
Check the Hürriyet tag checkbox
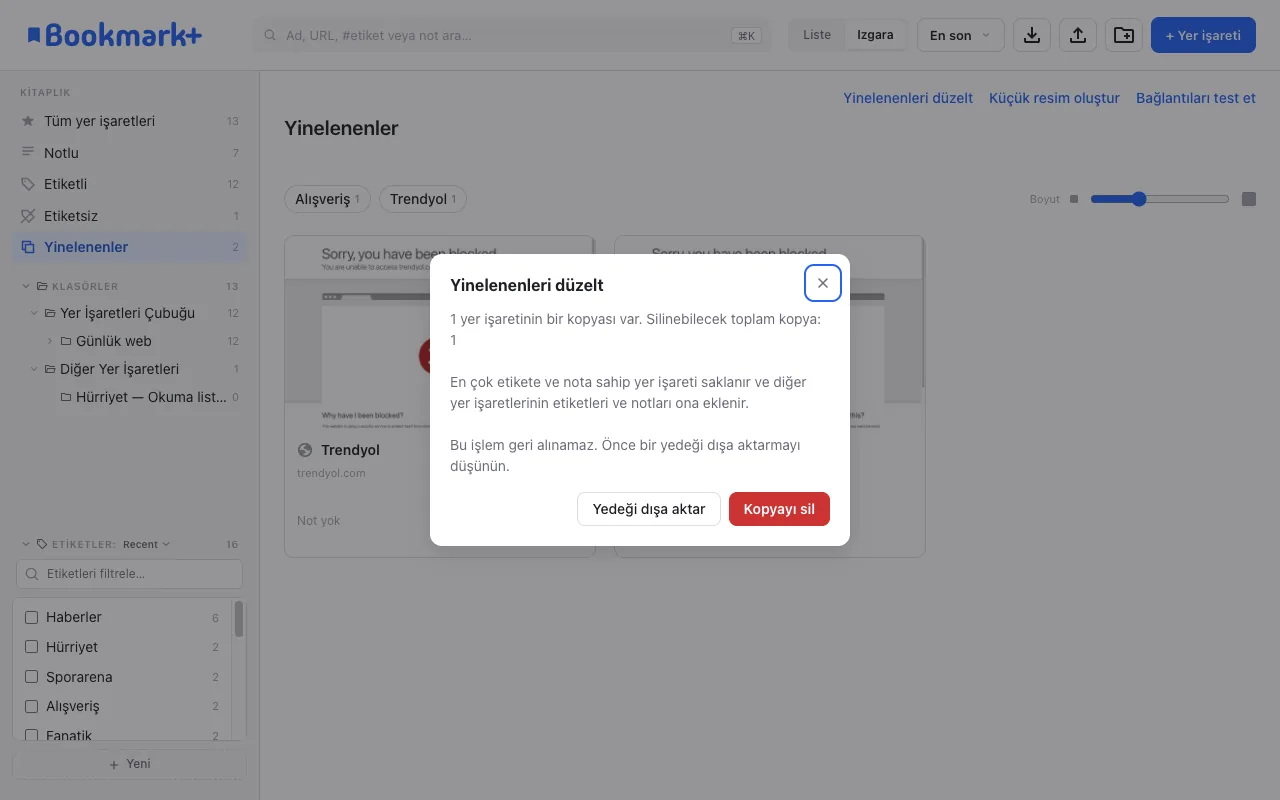point(31,647)
